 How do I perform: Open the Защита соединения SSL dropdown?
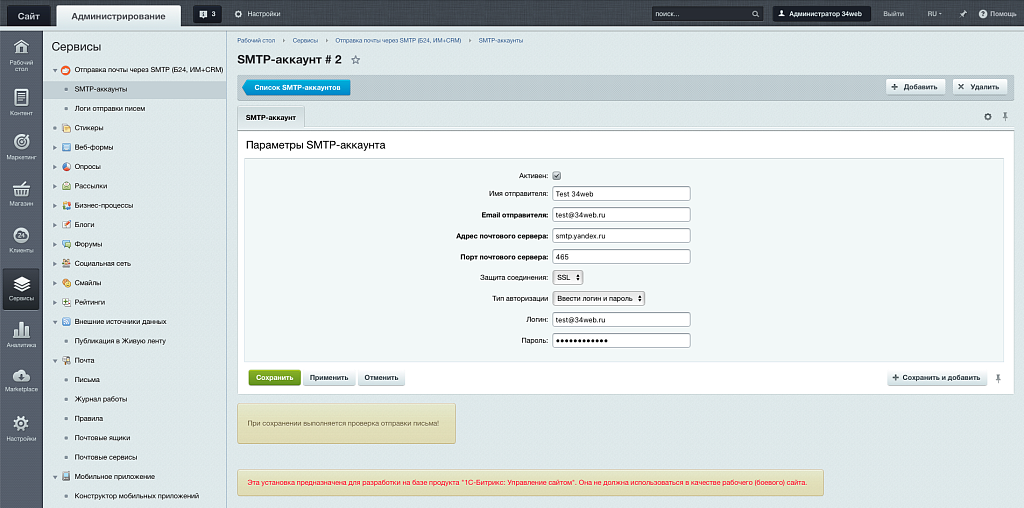(568, 277)
